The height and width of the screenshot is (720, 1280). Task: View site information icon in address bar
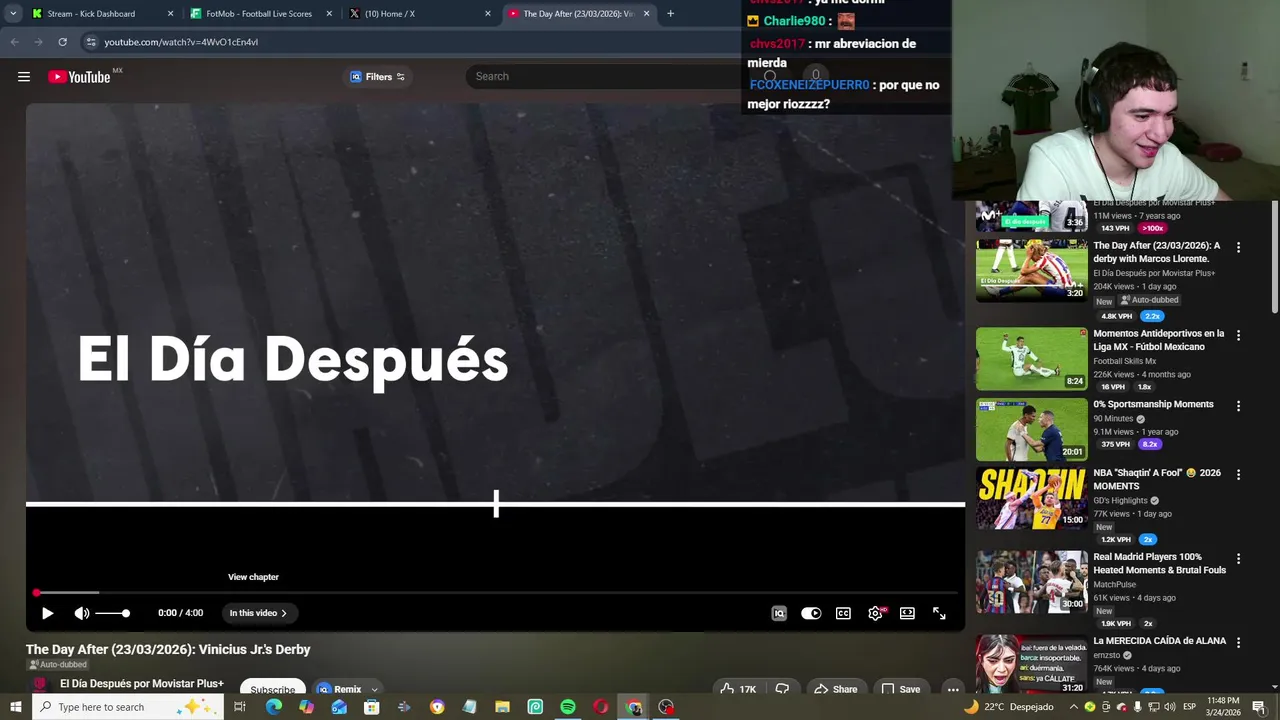[90, 42]
